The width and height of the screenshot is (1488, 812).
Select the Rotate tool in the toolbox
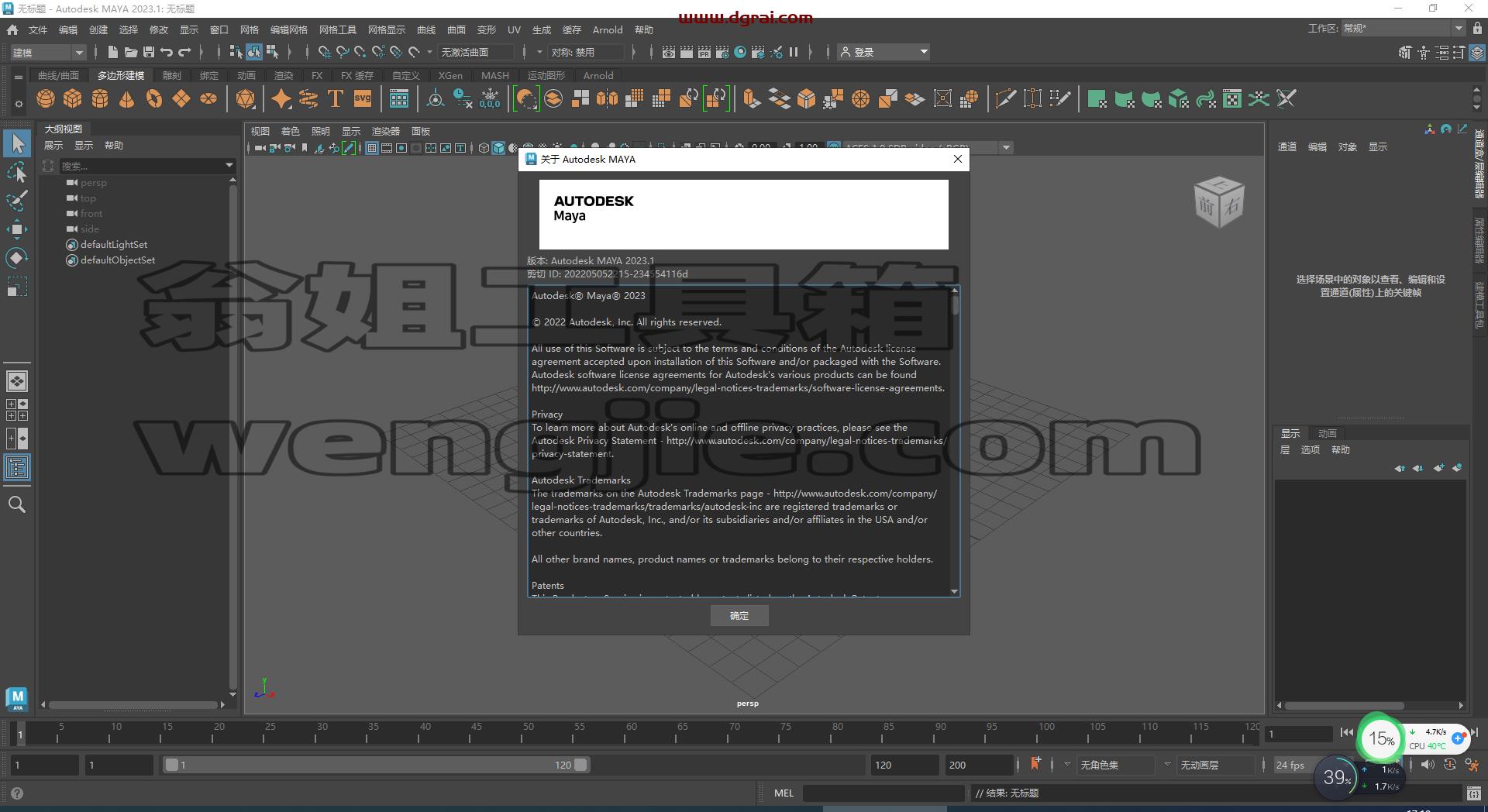(17, 258)
